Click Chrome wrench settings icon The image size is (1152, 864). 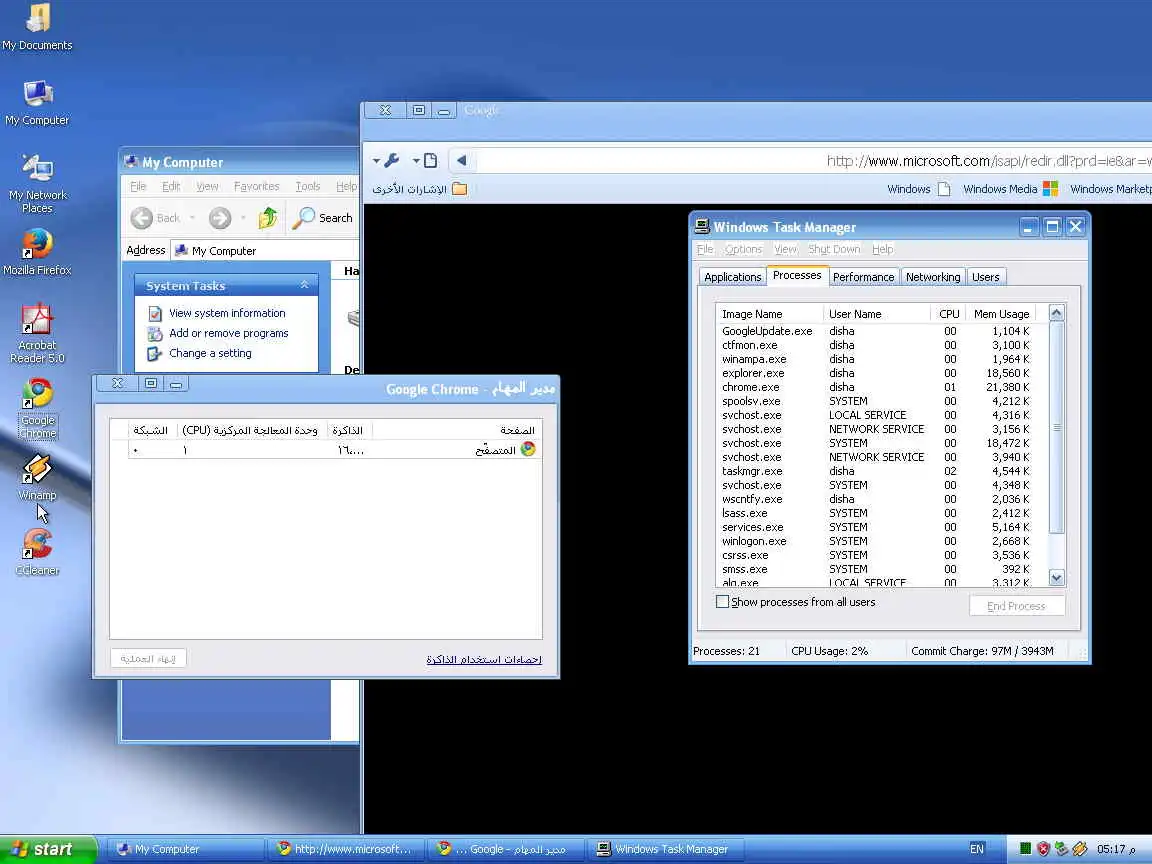click(392, 160)
